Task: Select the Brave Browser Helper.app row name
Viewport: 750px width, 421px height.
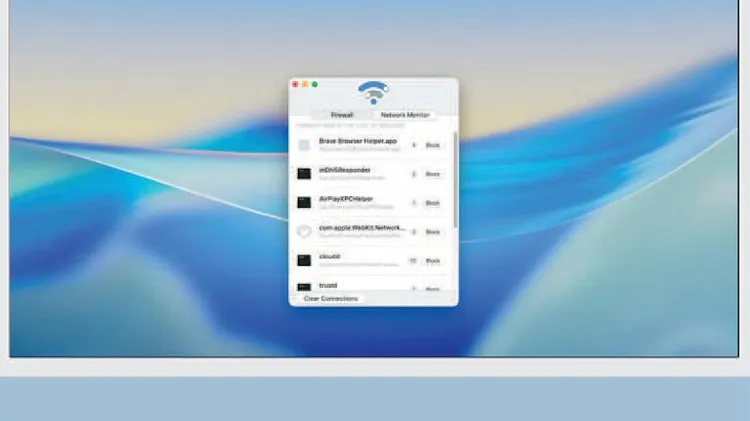Action: (x=358, y=141)
